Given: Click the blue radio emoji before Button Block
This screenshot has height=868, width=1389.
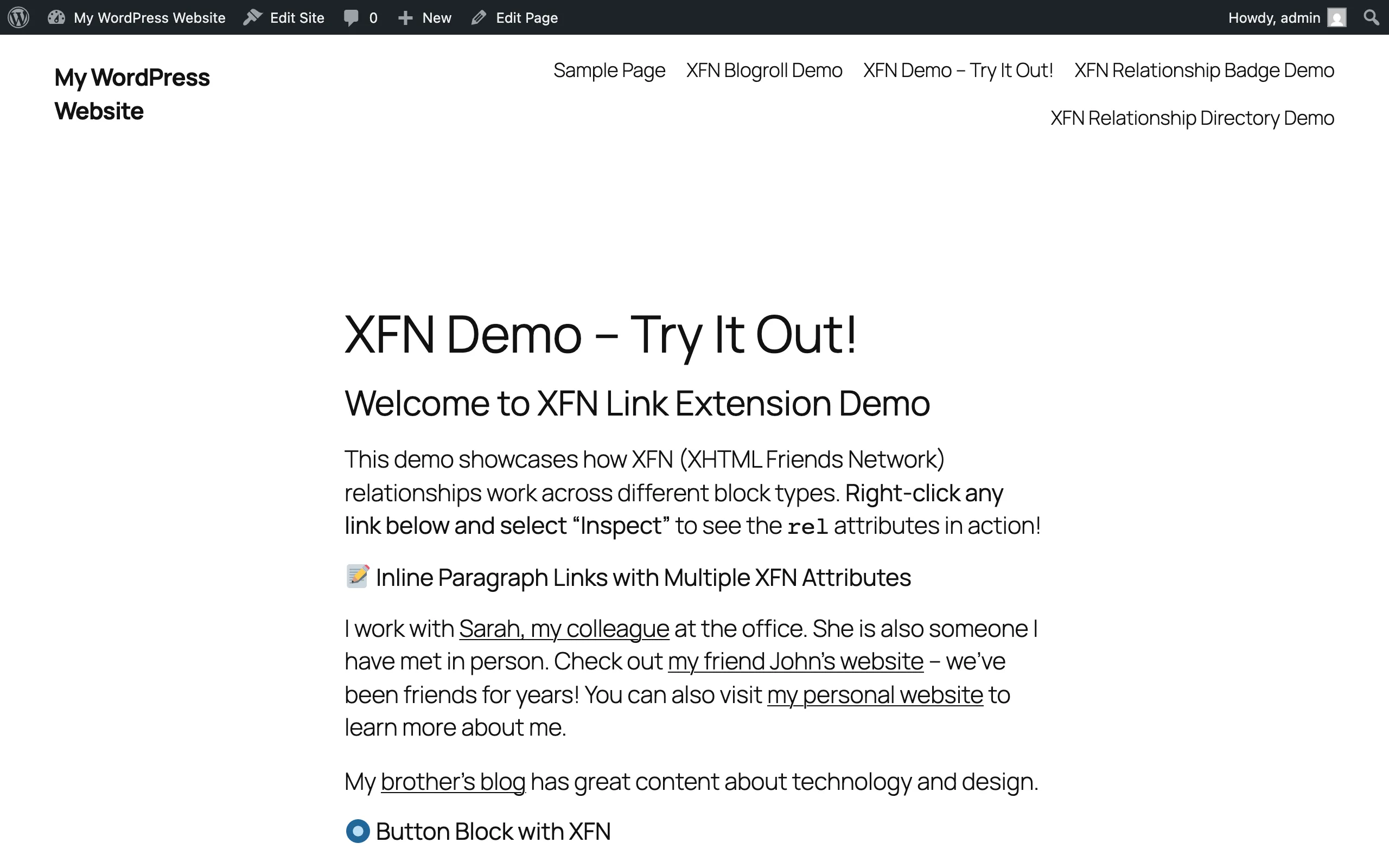Looking at the screenshot, I should (358, 831).
